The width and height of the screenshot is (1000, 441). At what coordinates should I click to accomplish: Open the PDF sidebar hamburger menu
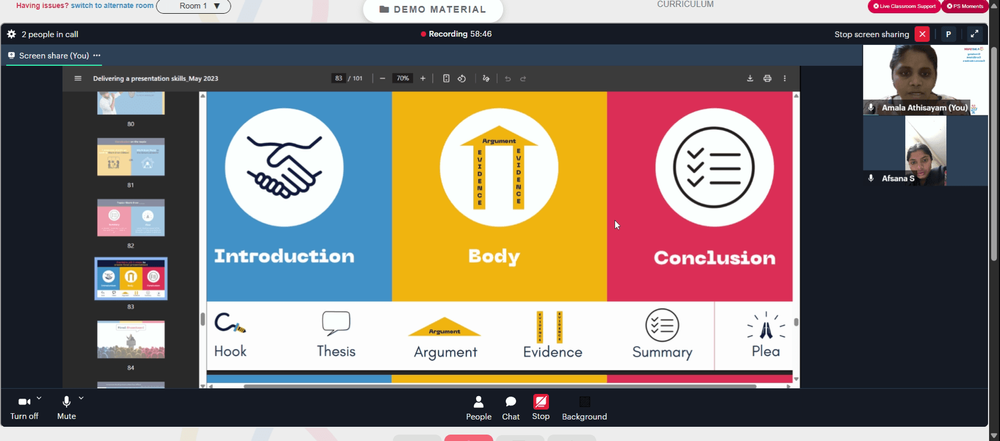[x=78, y=78]
